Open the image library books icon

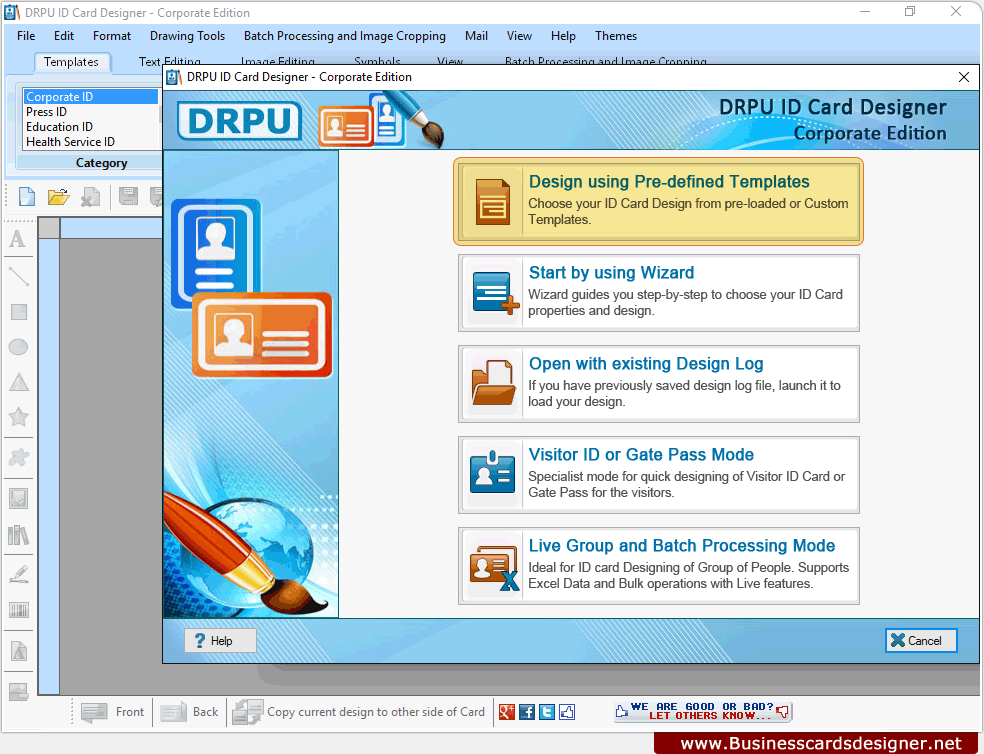click(x=18, y=536)
